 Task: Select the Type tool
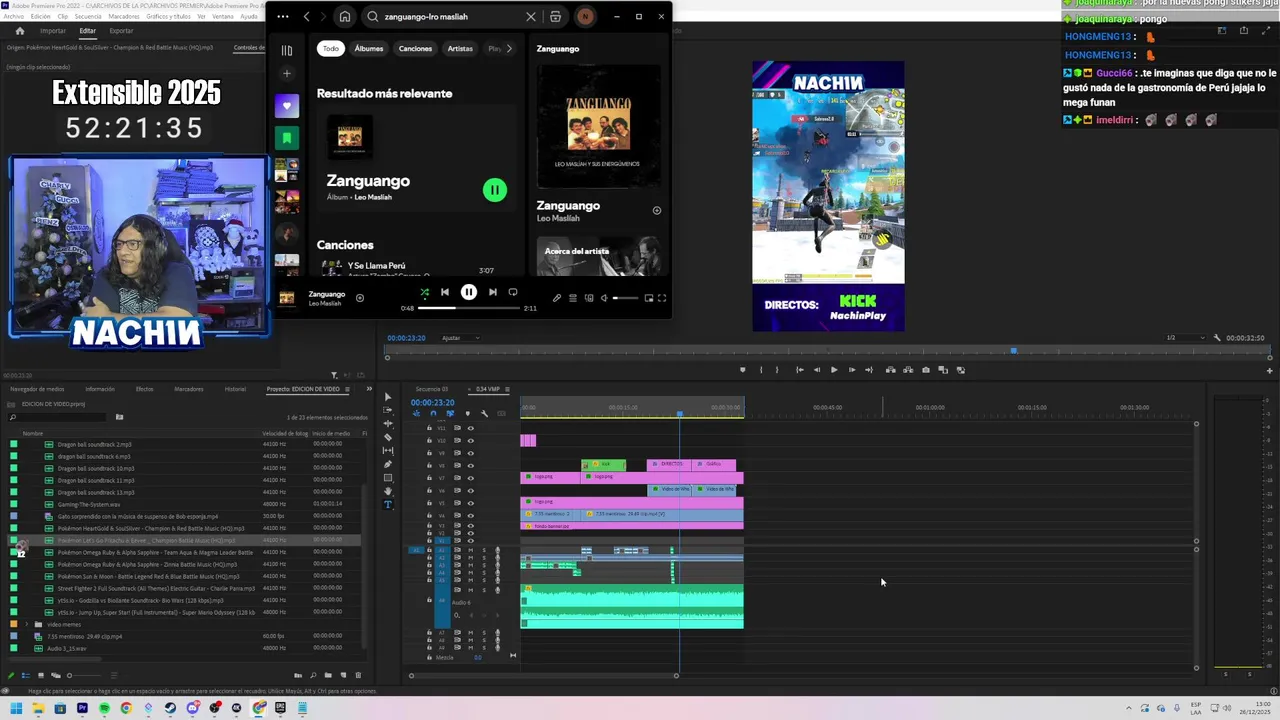tap(388, 505)
